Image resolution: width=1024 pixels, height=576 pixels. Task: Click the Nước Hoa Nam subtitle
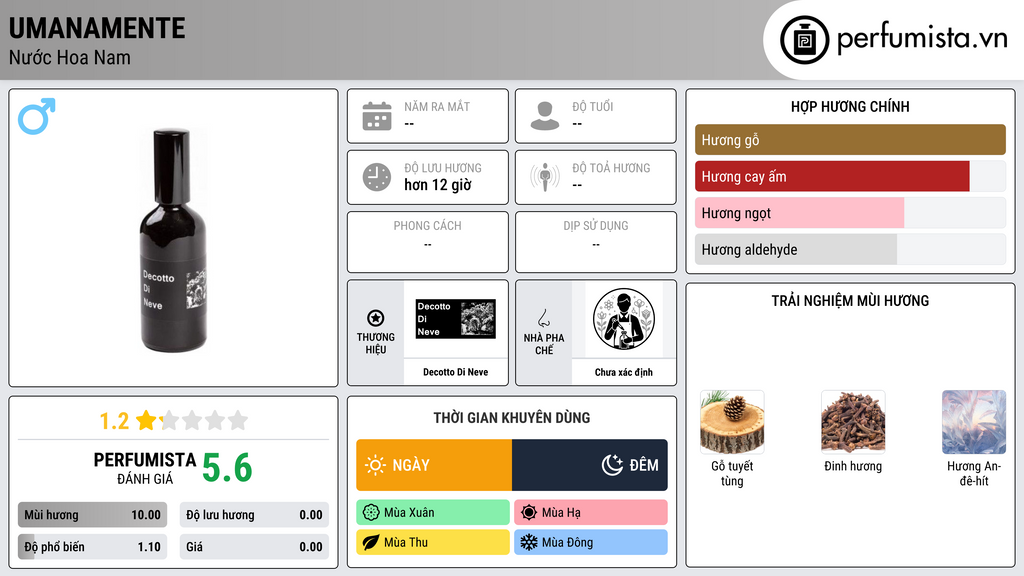tap(70, 57)
